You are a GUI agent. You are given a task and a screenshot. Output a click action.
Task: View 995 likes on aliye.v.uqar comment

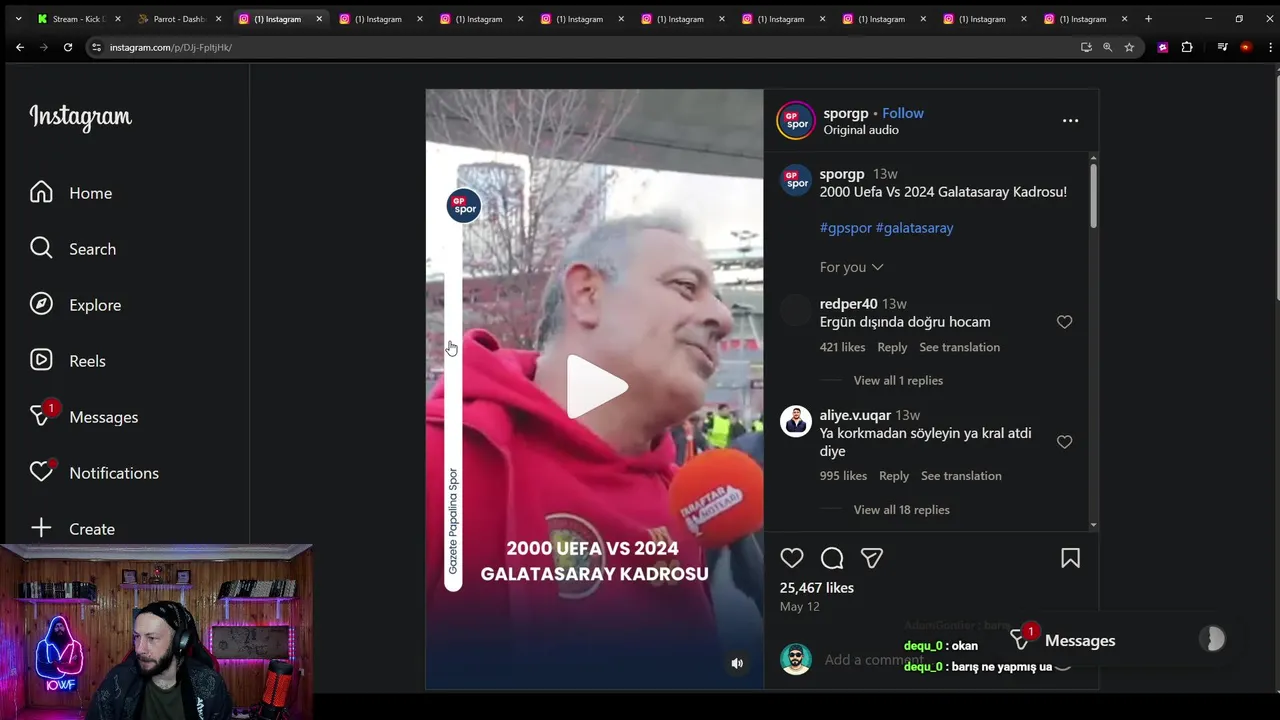pos(843,476)
